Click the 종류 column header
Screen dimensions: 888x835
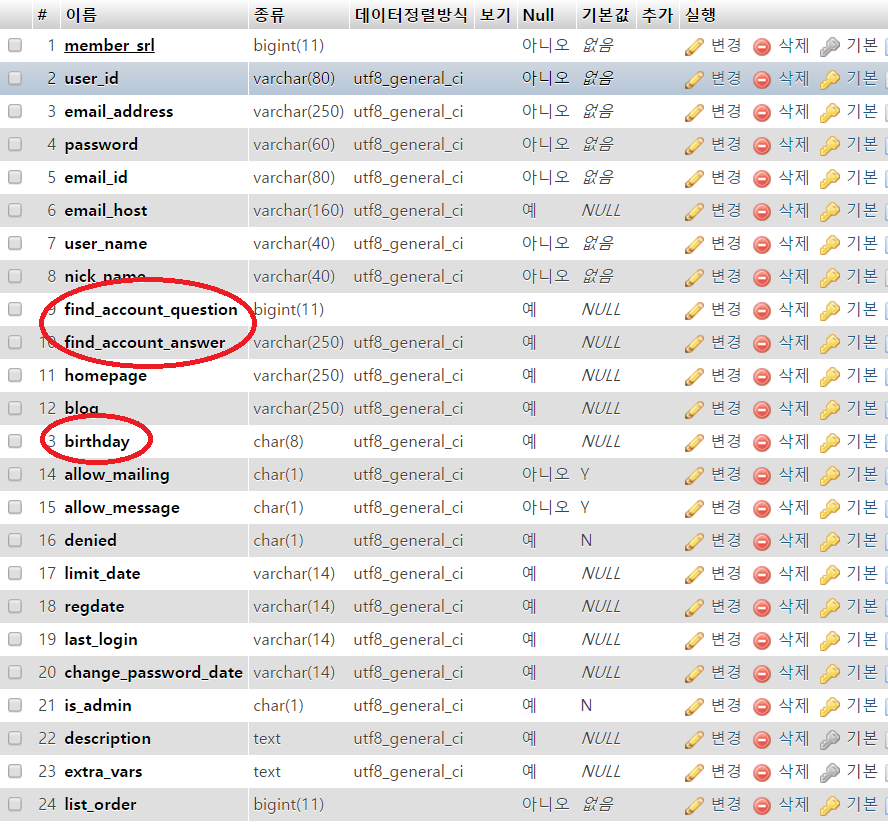268,15
